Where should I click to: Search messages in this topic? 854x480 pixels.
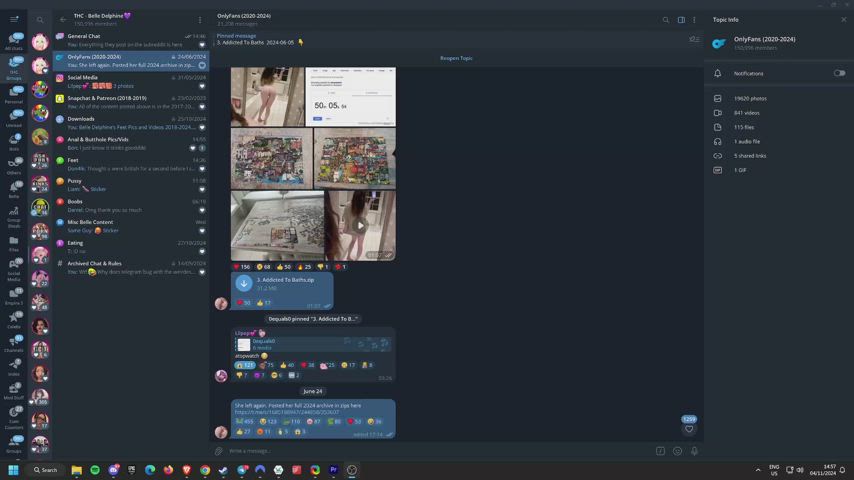click(x=666, y=20)
